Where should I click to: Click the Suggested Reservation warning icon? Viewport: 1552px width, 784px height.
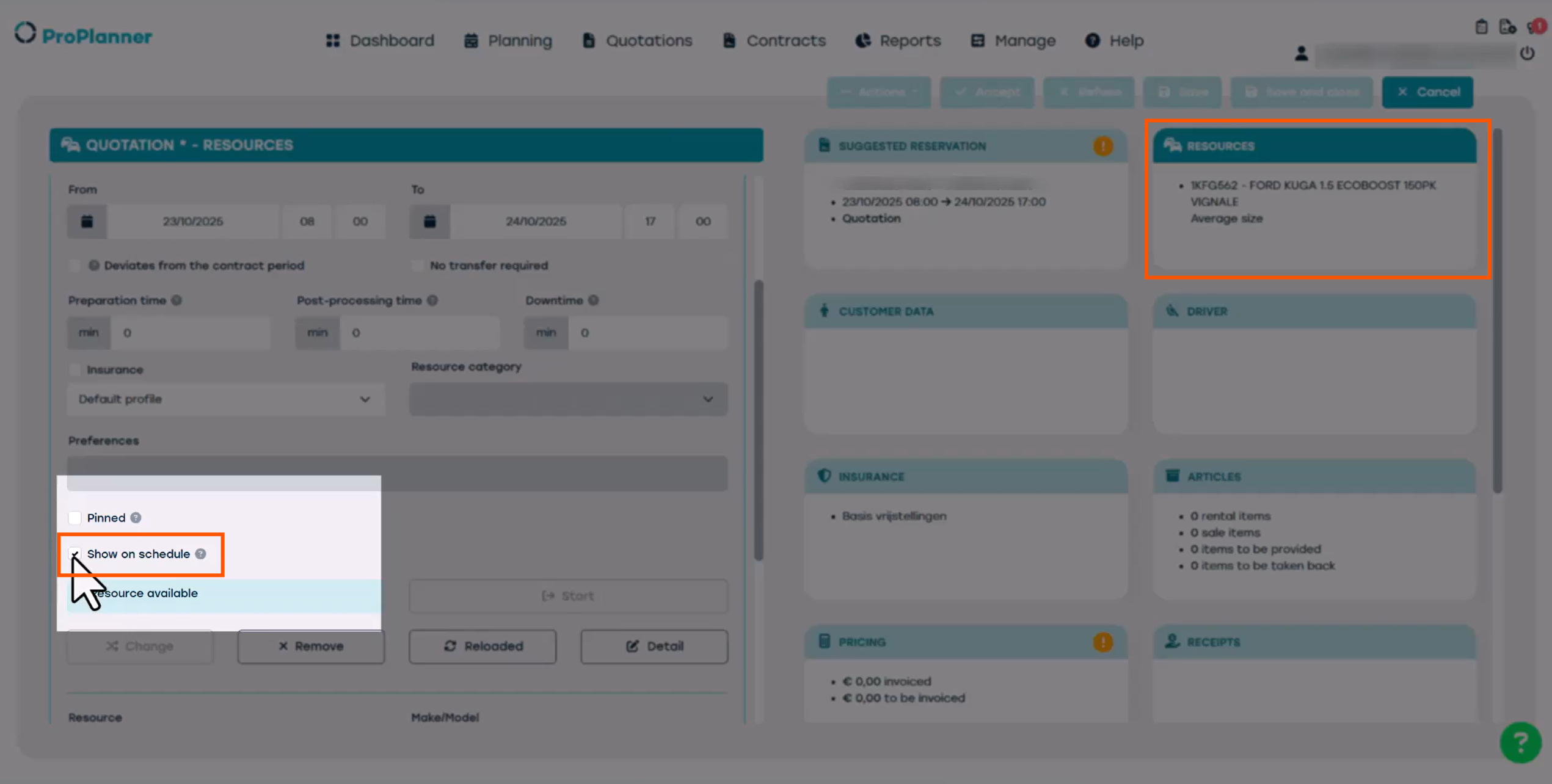(x=1102, y=146)
